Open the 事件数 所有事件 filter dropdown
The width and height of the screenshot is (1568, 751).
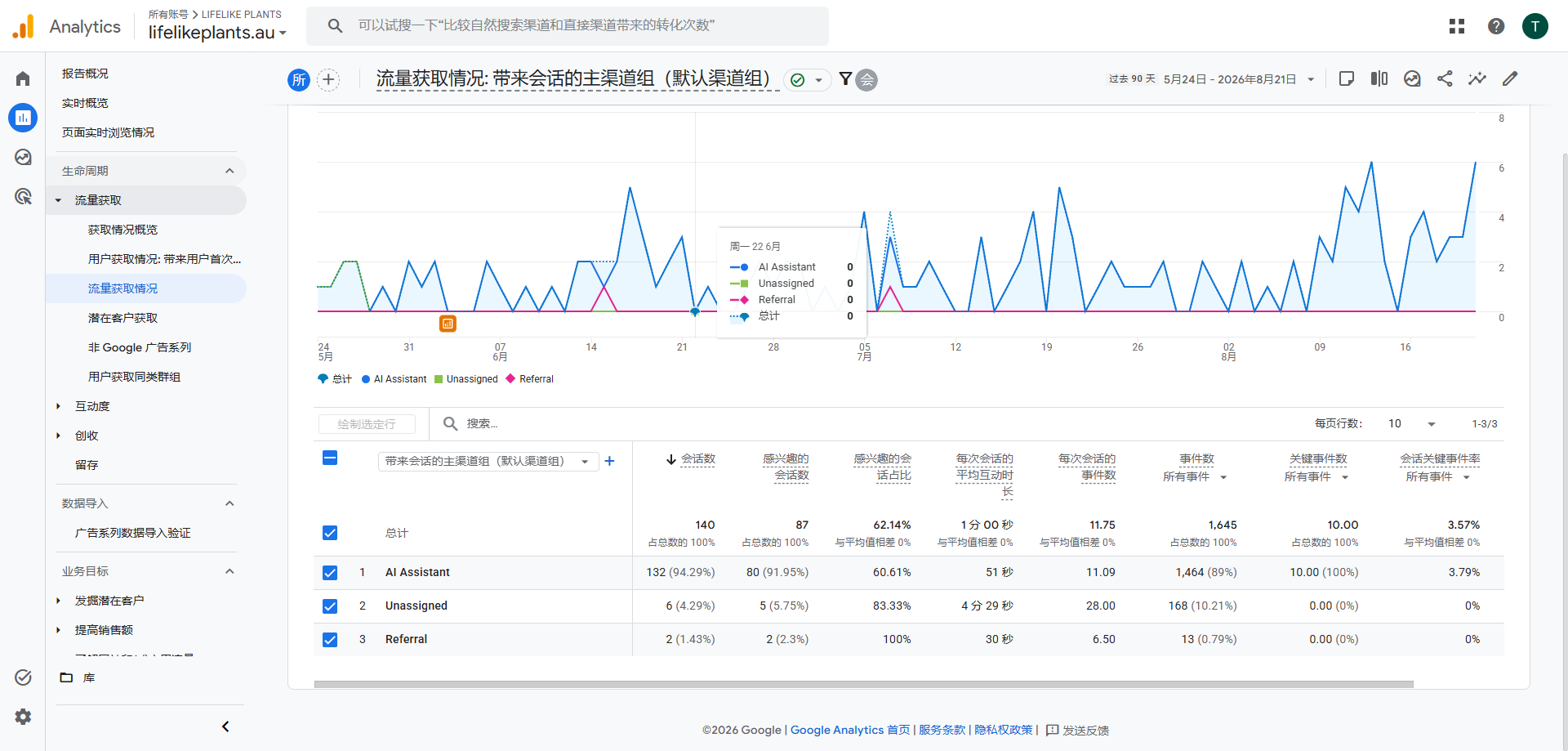pyautogui.click(x=1196, y=477)
